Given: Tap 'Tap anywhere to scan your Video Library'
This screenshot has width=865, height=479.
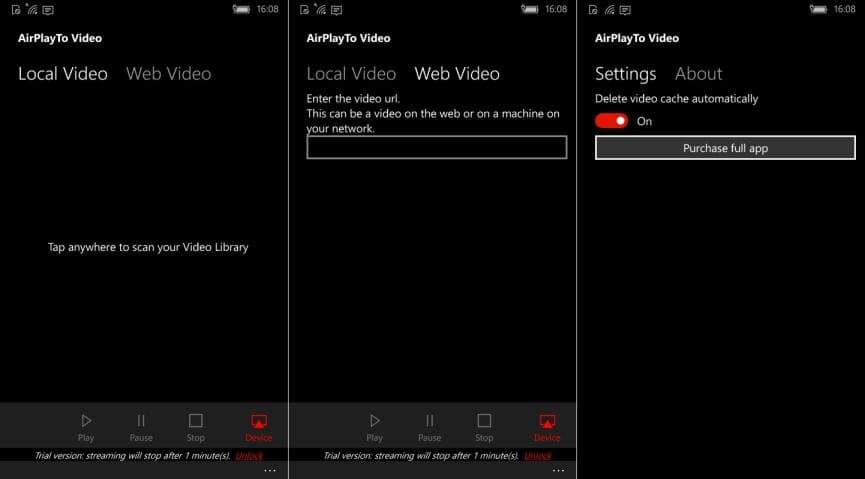Looking at the screenshot, I should pos(148,247).
